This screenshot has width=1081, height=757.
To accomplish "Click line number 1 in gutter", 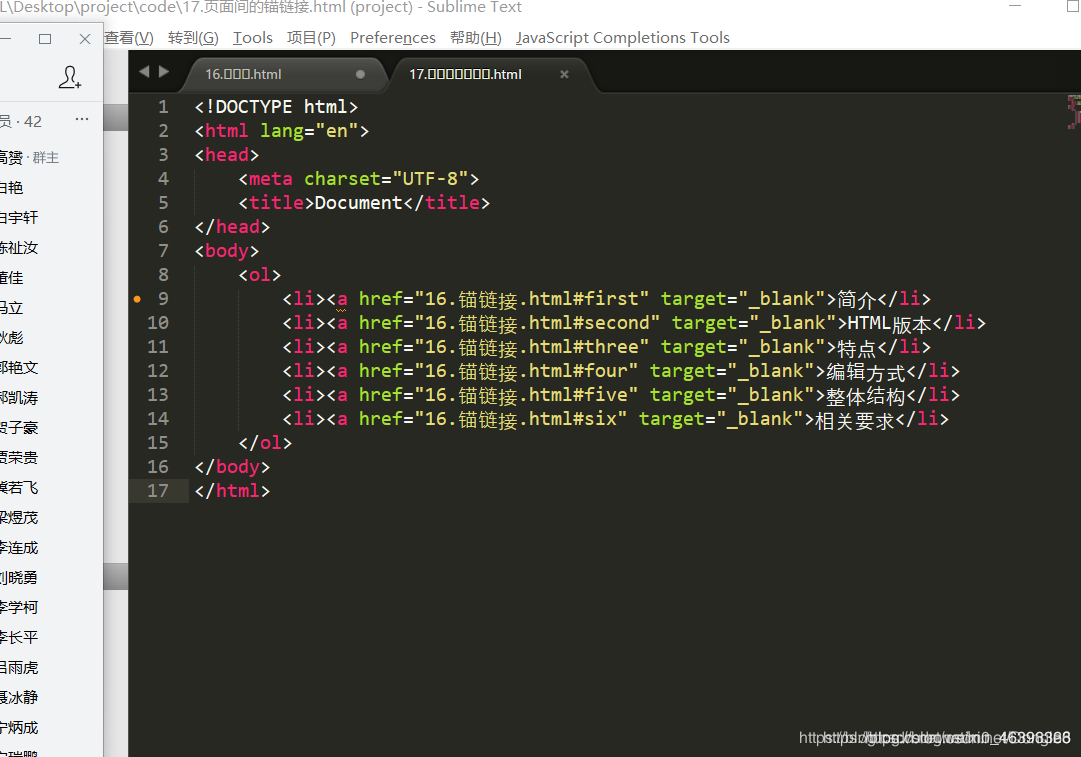I will click(163, 107).
